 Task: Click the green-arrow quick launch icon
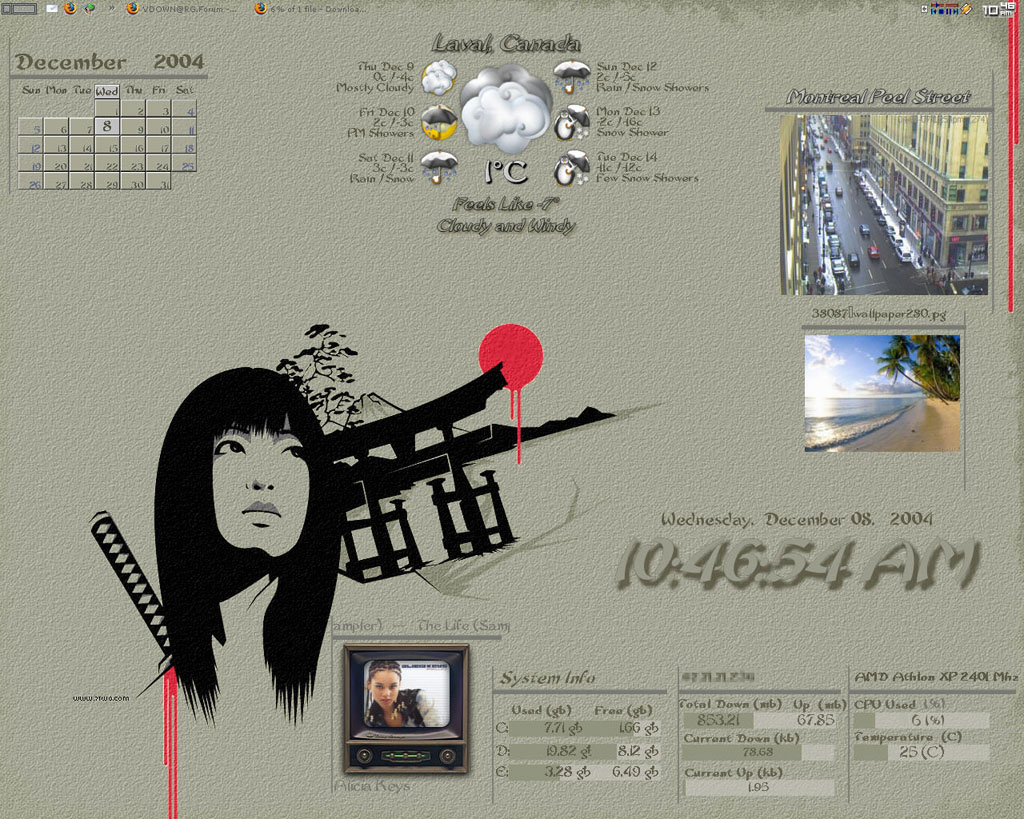pos(89,8)
